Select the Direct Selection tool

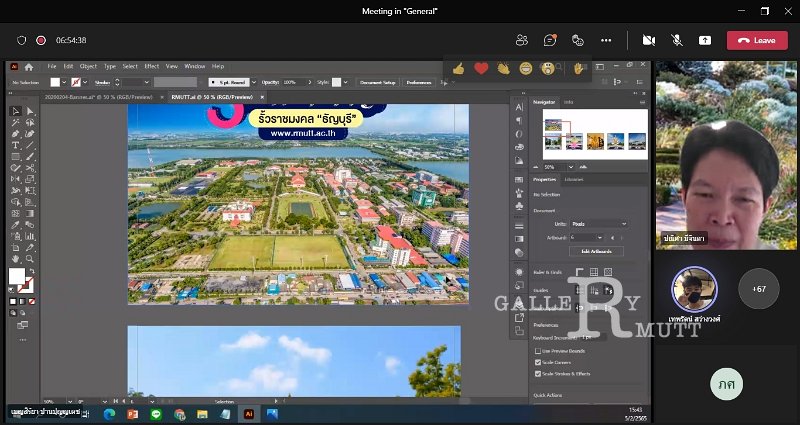30,111
